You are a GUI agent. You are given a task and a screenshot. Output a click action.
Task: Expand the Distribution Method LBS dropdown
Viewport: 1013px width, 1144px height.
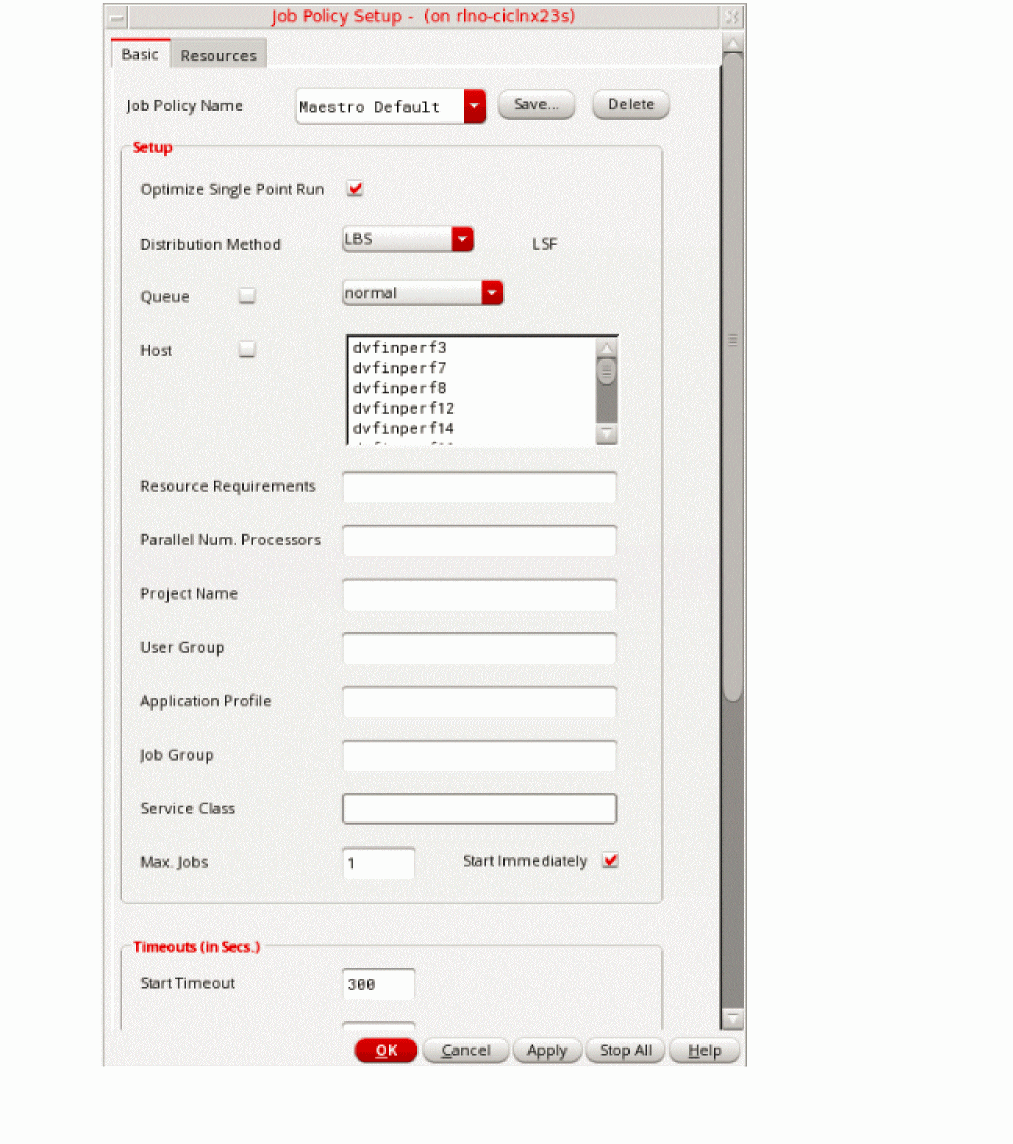pos(462,239)
